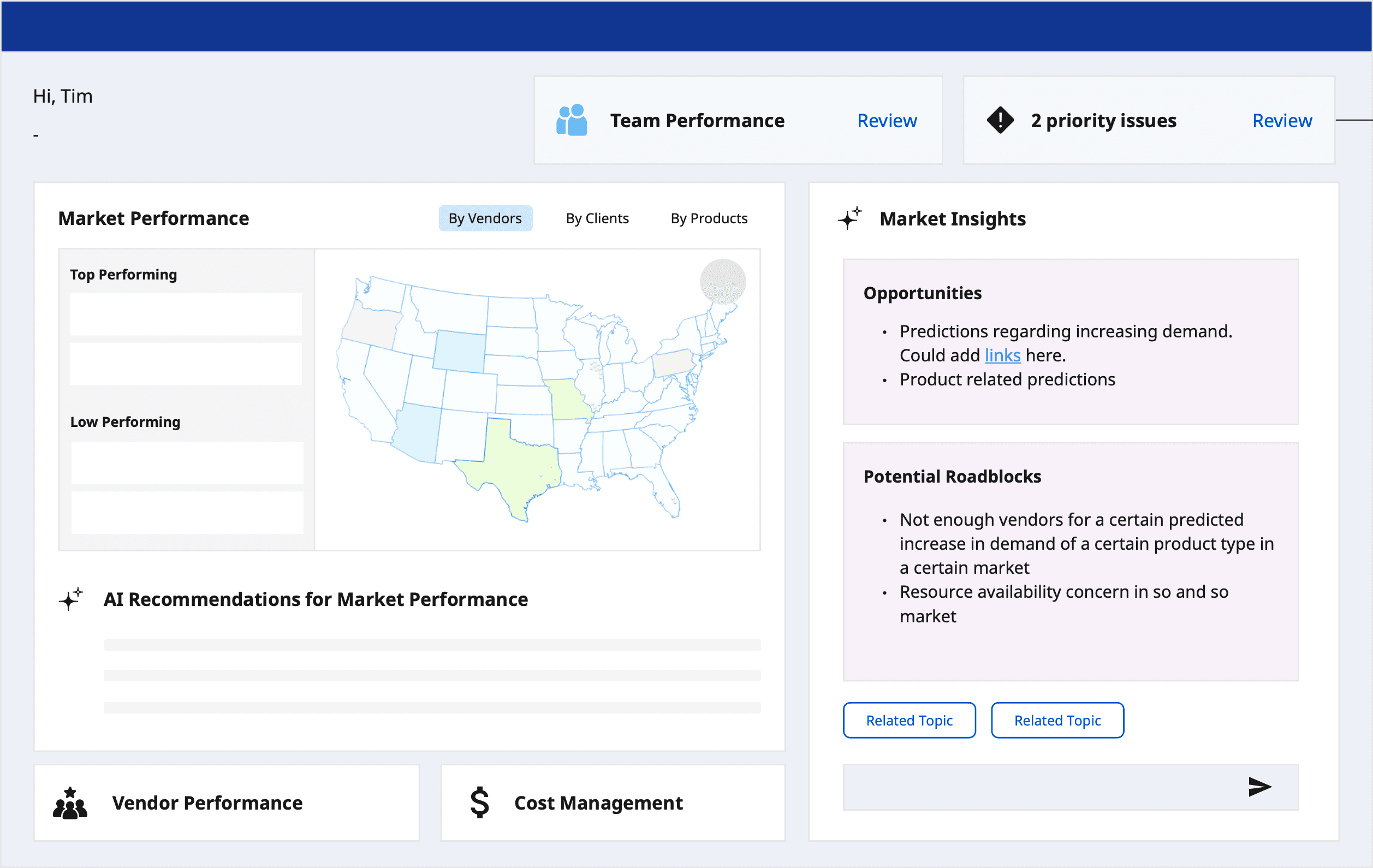Review the 2 priority issues

pos(1282,120)
